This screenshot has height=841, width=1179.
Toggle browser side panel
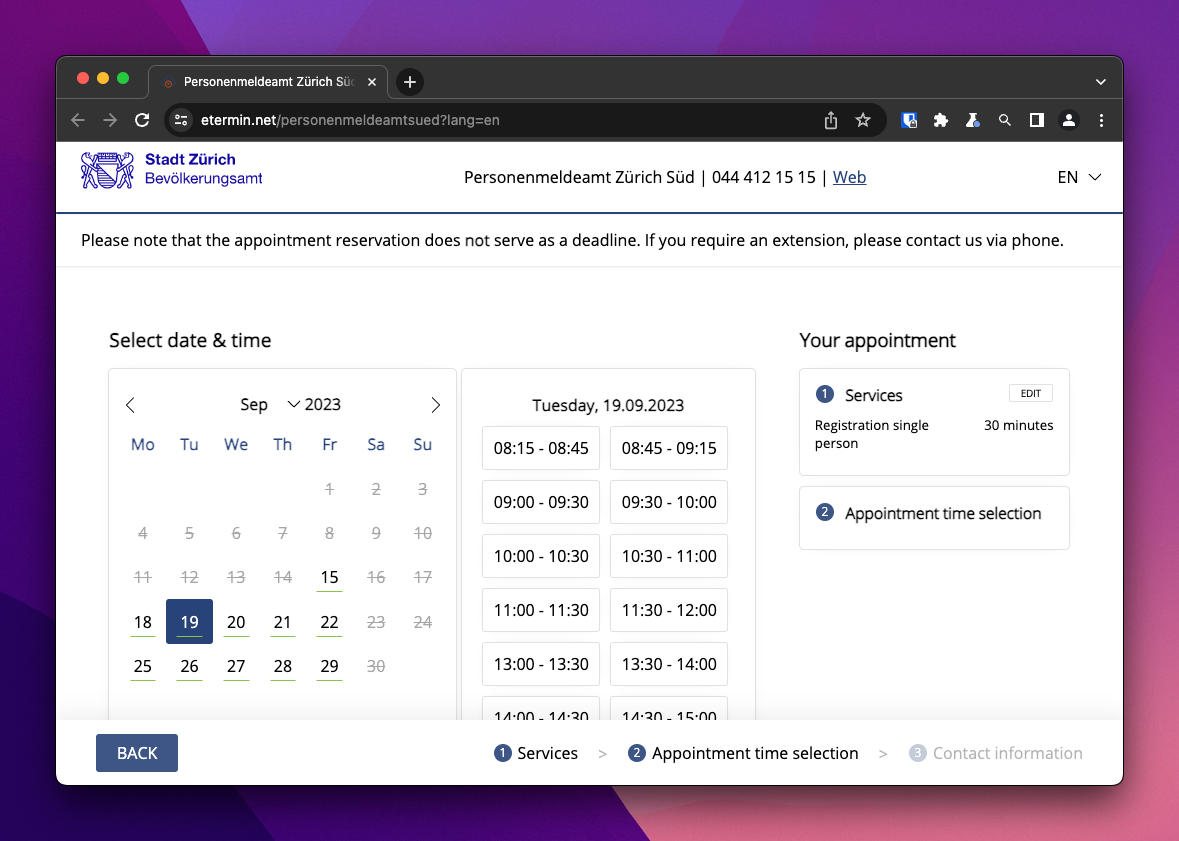pos(1037,120)
